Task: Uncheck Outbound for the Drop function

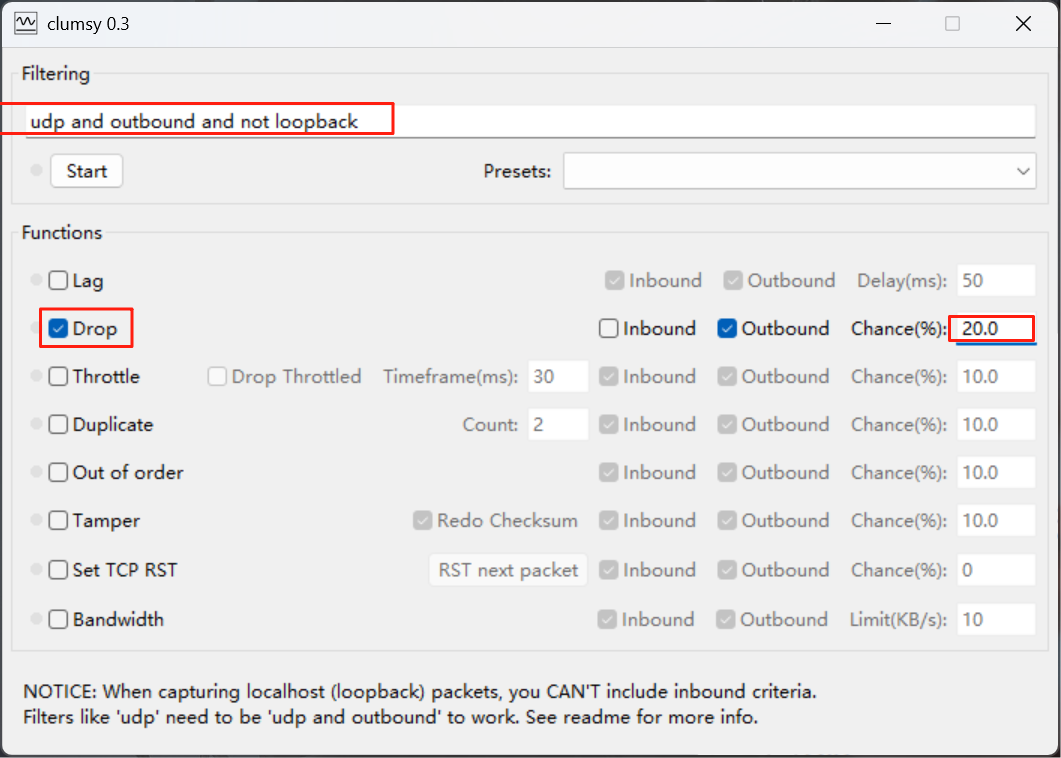Action: [x=727, y=329]
